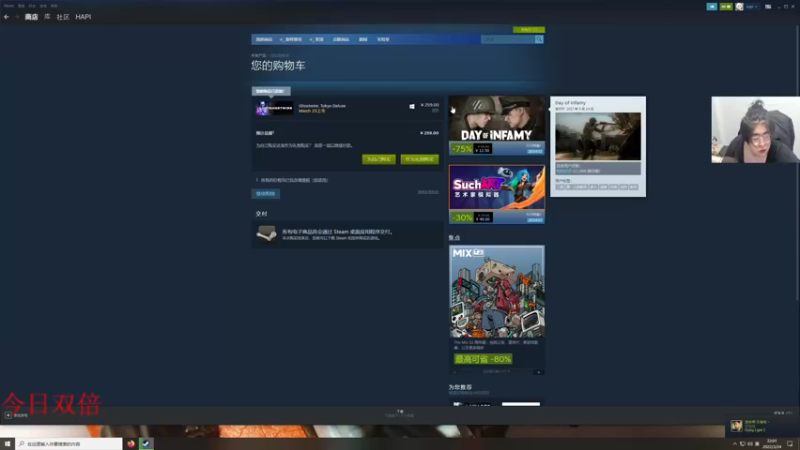
Task: Click the Big Picture mode icon
Action: click(x=768, y=7)
